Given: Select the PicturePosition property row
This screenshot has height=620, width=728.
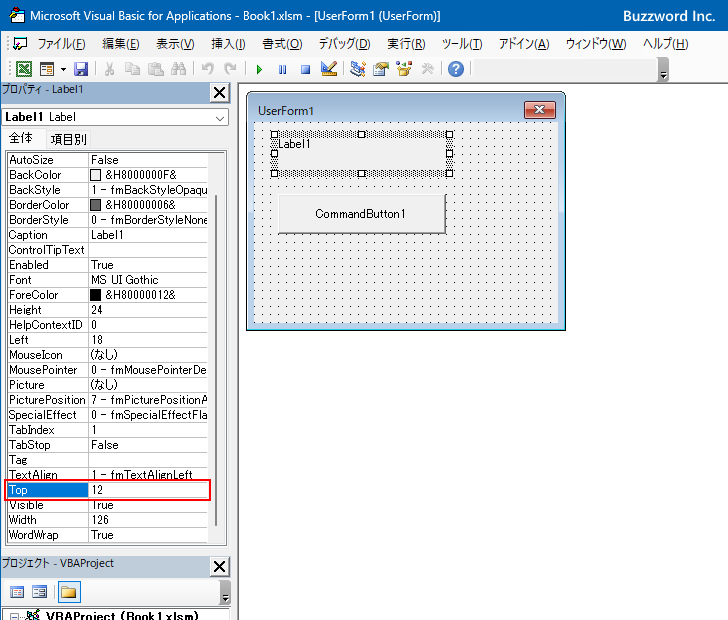Looking at the screenshot, I should (x=108, y=400).
